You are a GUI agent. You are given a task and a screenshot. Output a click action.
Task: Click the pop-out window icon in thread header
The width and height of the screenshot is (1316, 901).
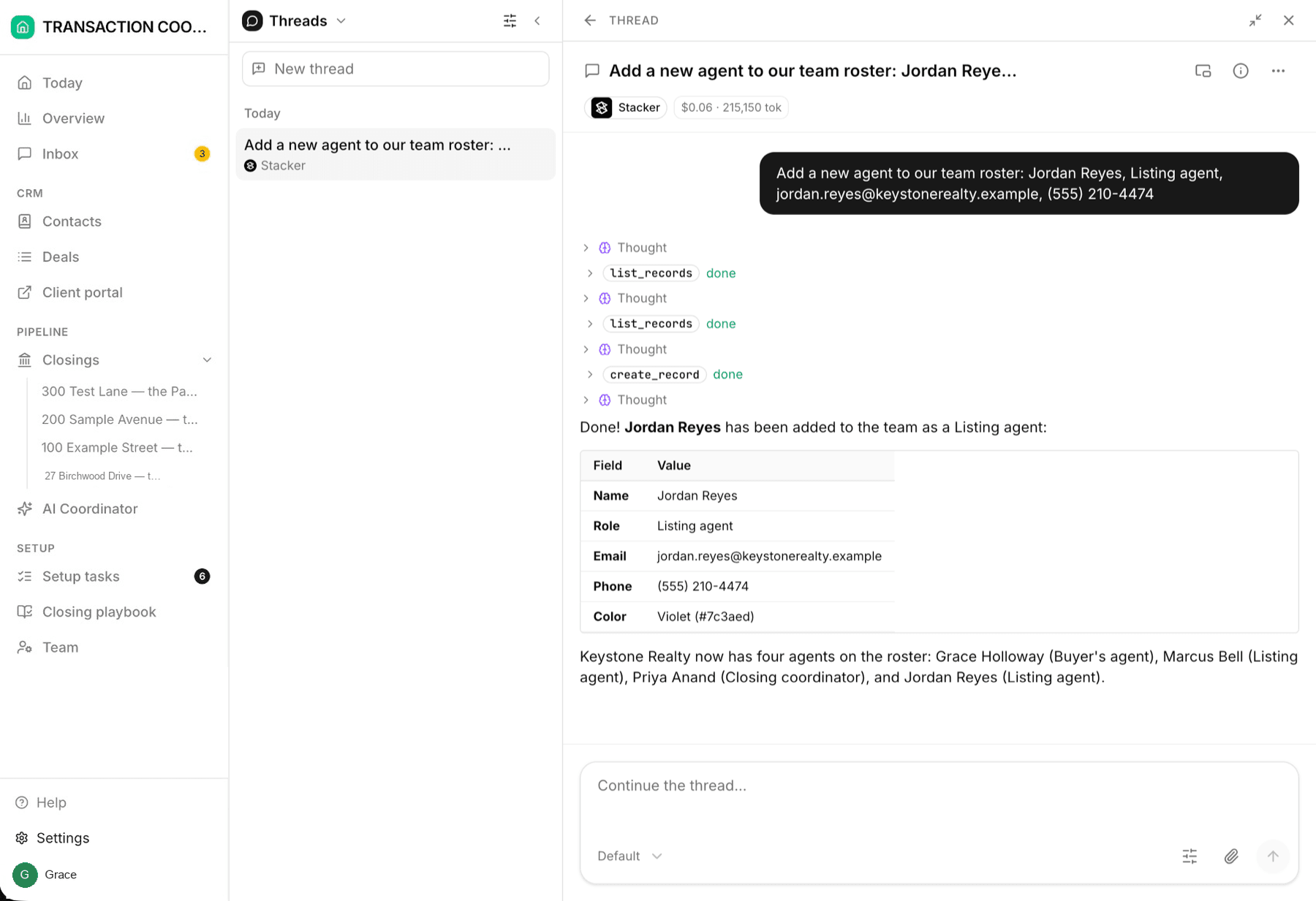tap(1203, 71)
